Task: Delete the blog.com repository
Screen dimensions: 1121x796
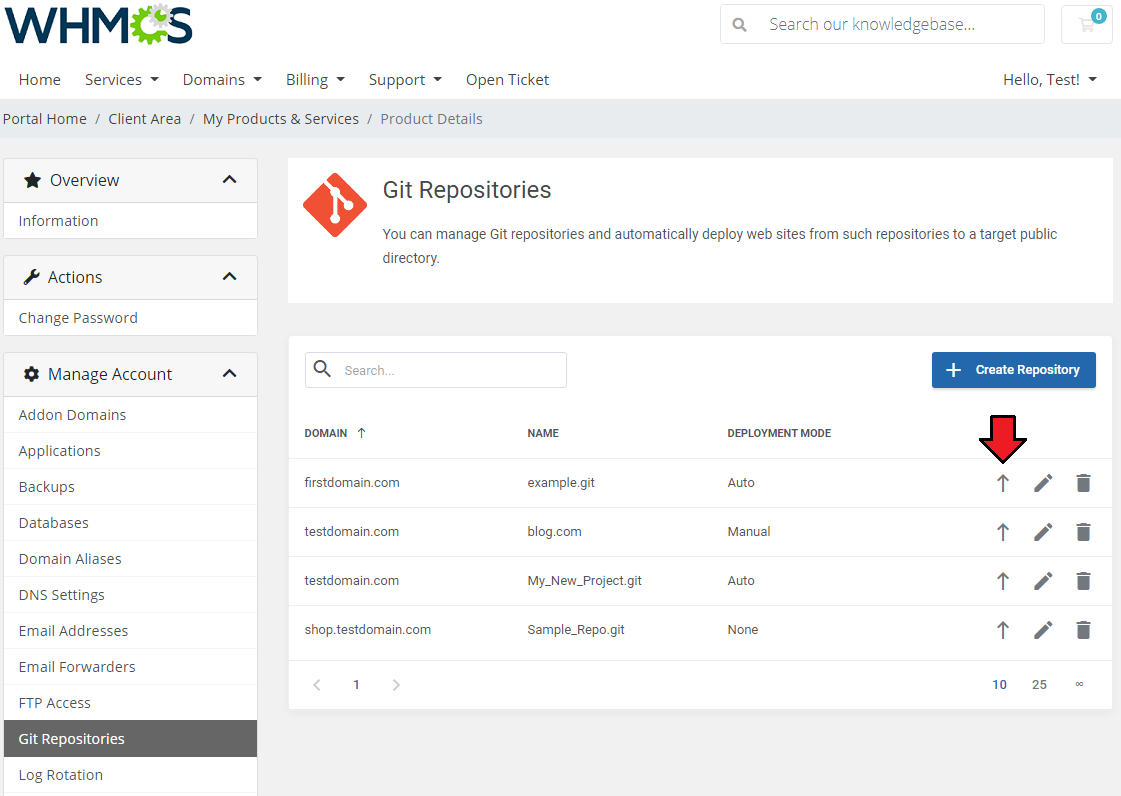Action: click(1083, 532)
